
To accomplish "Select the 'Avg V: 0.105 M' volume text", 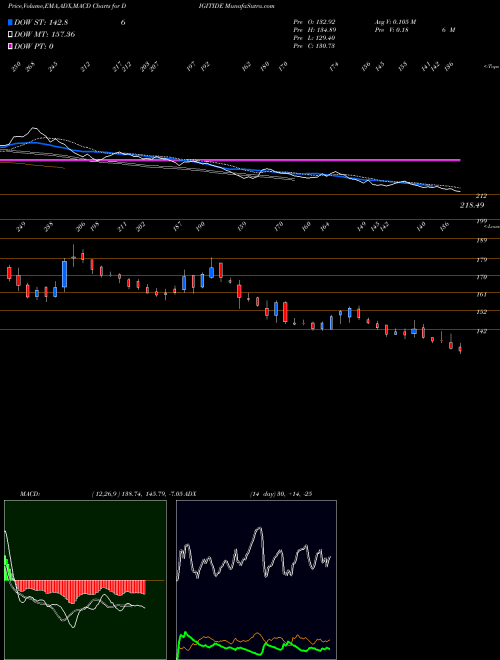I will pos(395,22).
